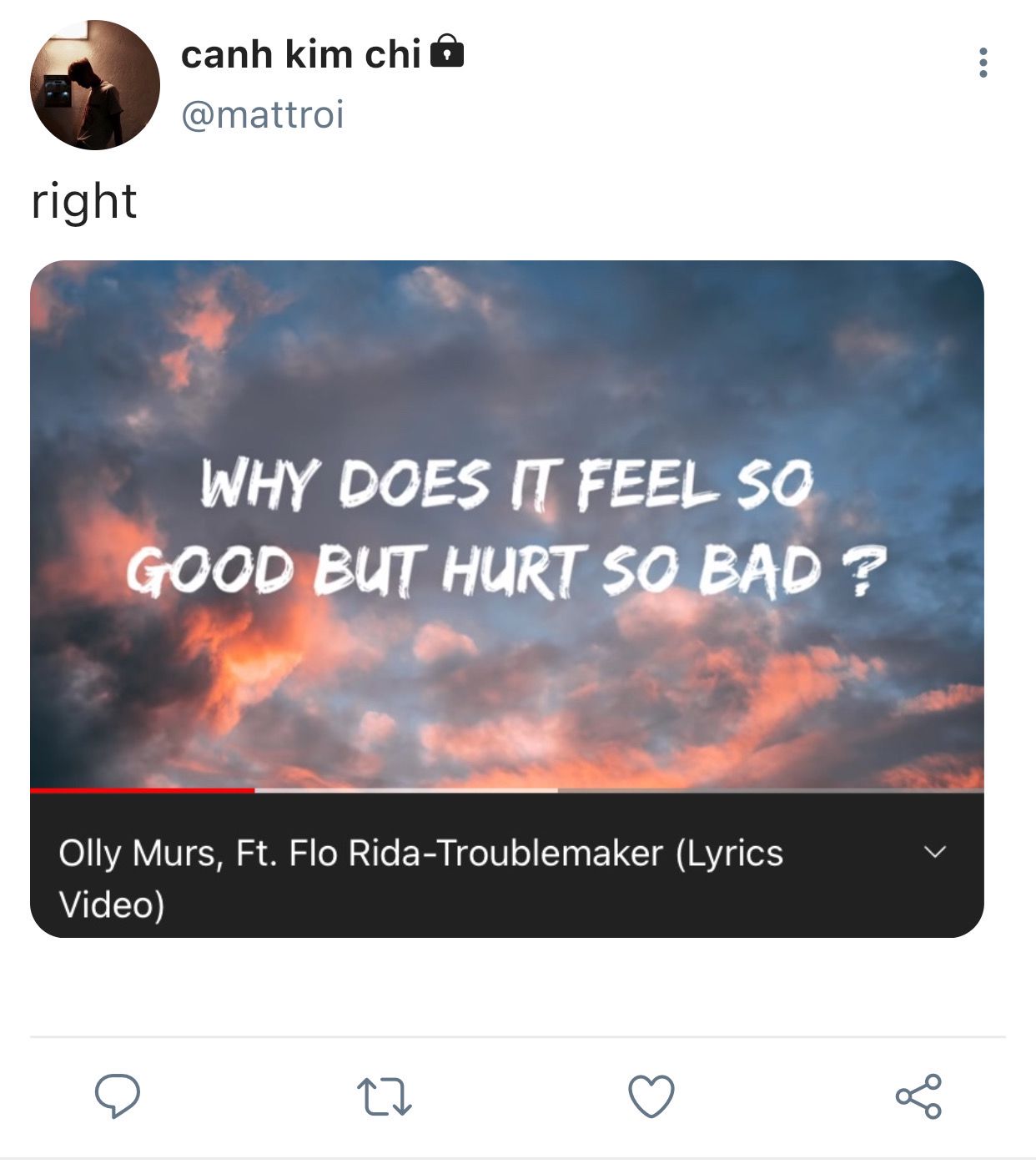This screenshot has width=1036, height=1174.
Task: Retweet this post
Action: coord(385,1096)
